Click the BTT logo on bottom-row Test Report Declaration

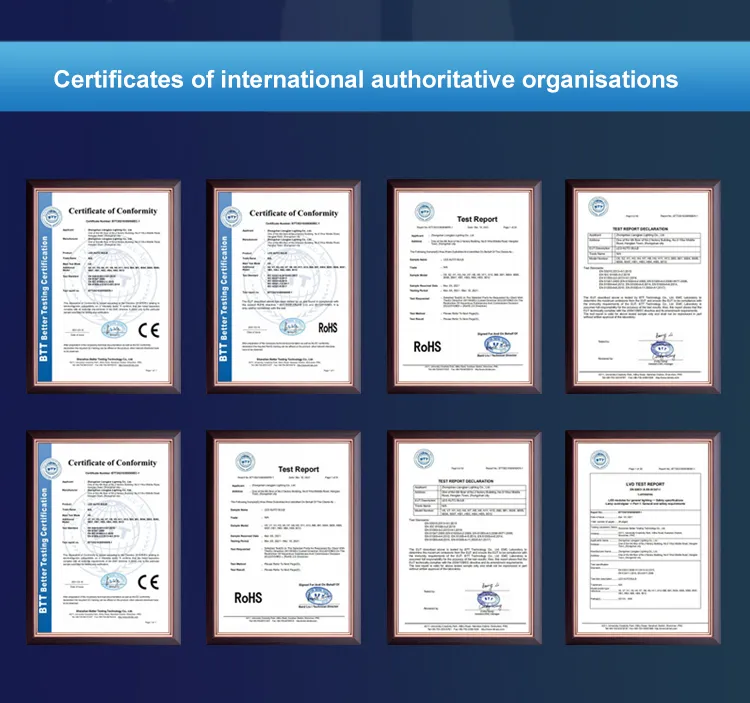424,459
